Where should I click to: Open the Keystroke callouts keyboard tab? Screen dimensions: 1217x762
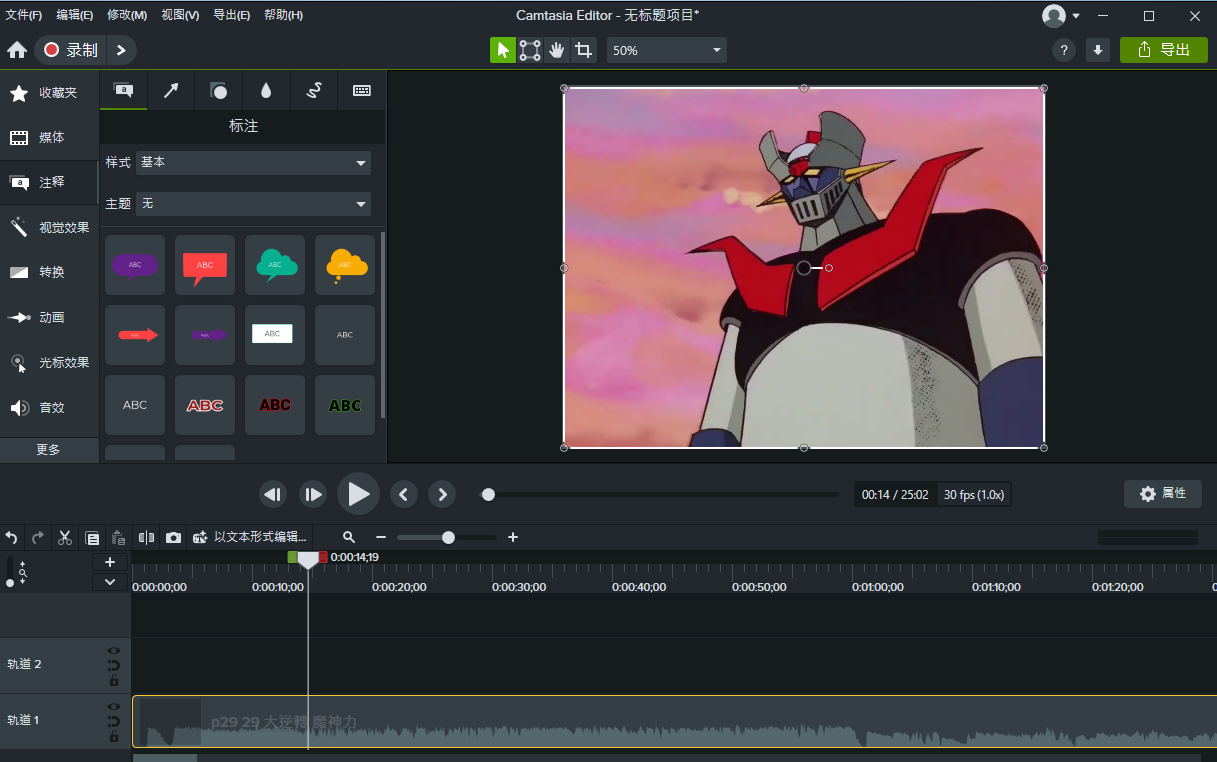click(x=362, y=90)
